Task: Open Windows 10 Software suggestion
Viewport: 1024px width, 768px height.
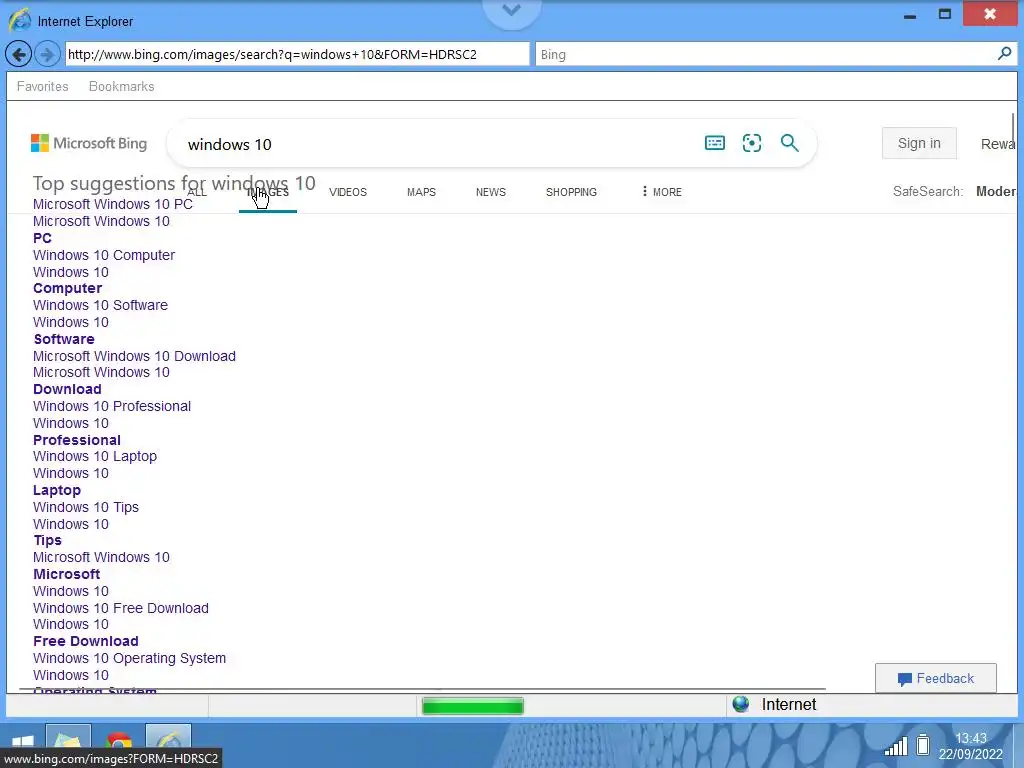Action: click(101, 305)
